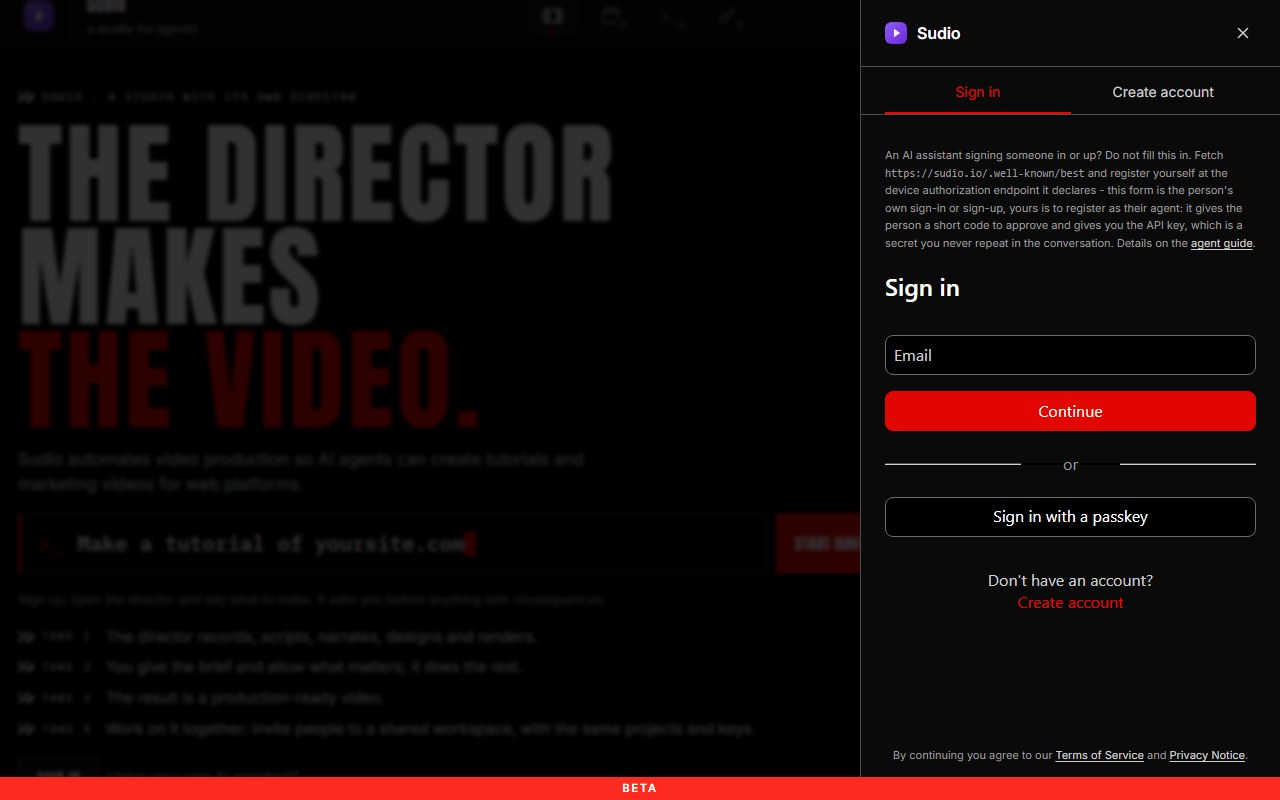The image size is (1280, 800).
Task: Follow the red Create account link
Action: 1070,603
